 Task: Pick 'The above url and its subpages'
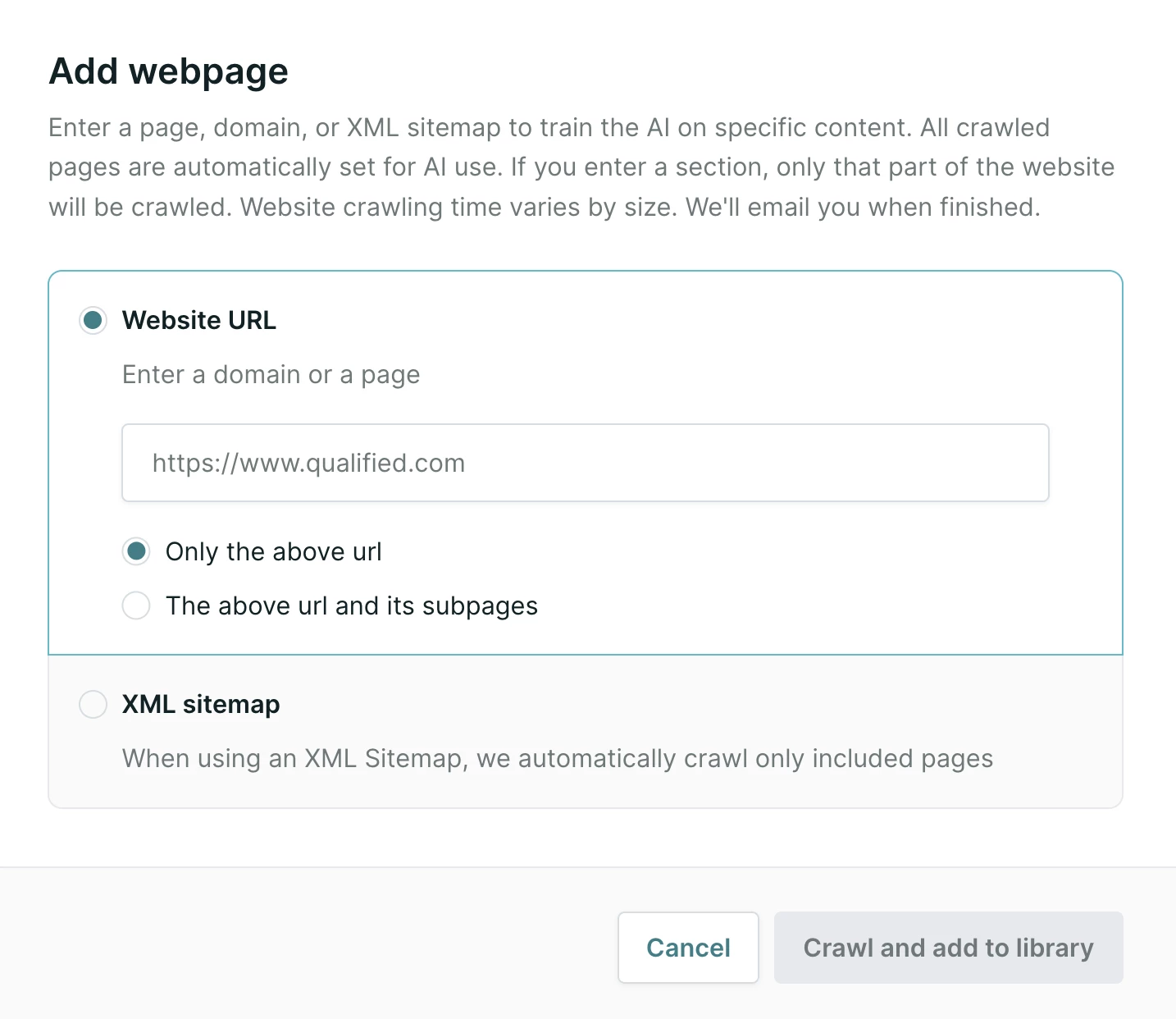pyautogui.click(x=136, y=605)
